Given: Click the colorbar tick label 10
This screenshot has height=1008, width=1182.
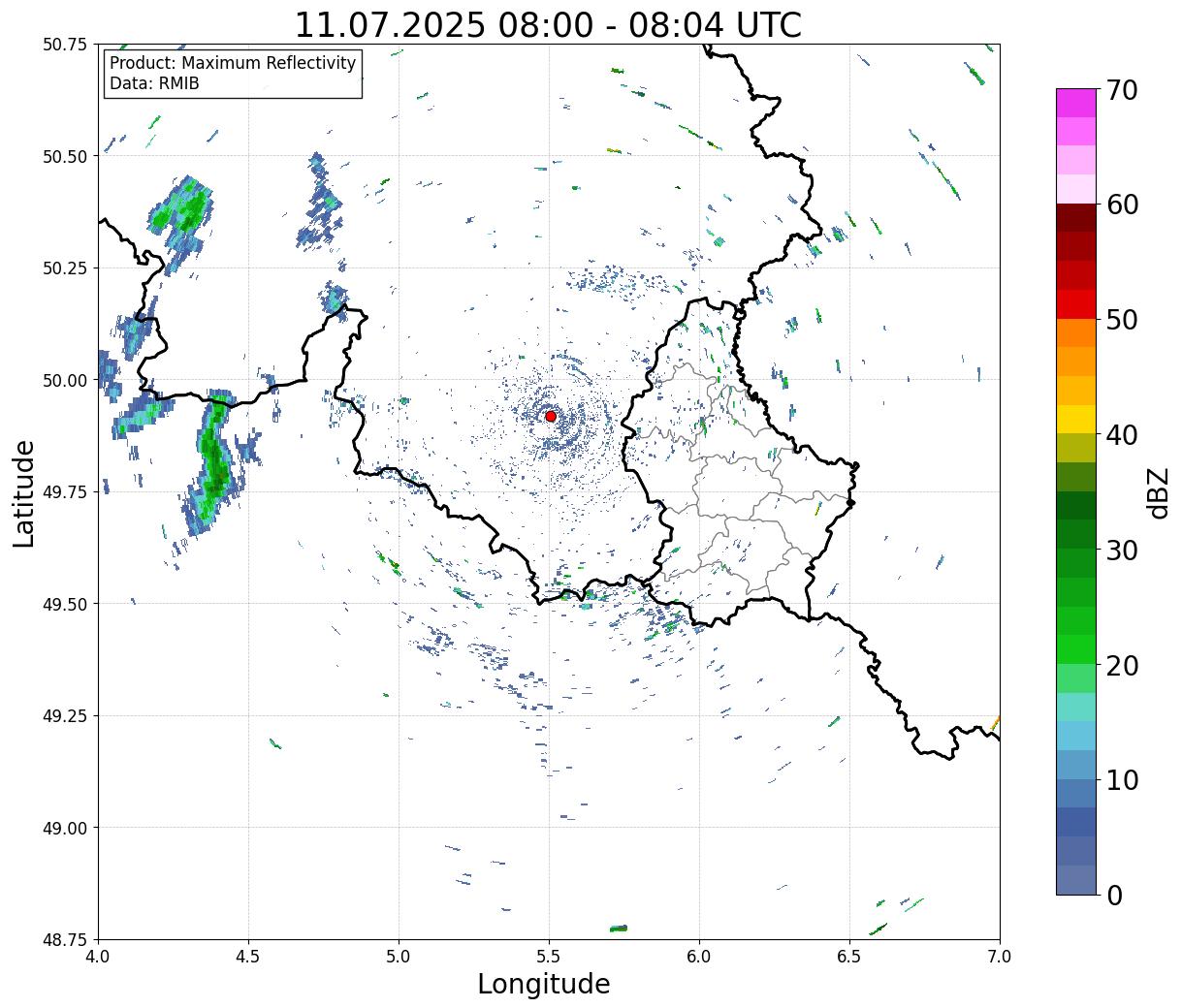Looking at the screenshot, I should click(1122, 780).
